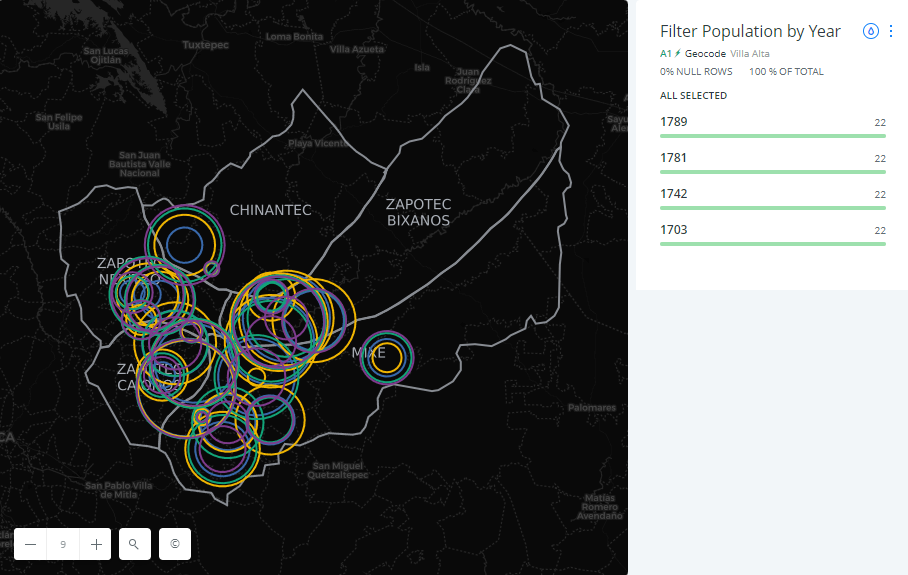Viewport: 908px width, 575px height.
Task: Click the zoom level 9 indicator
Action: tap(63, 544)
